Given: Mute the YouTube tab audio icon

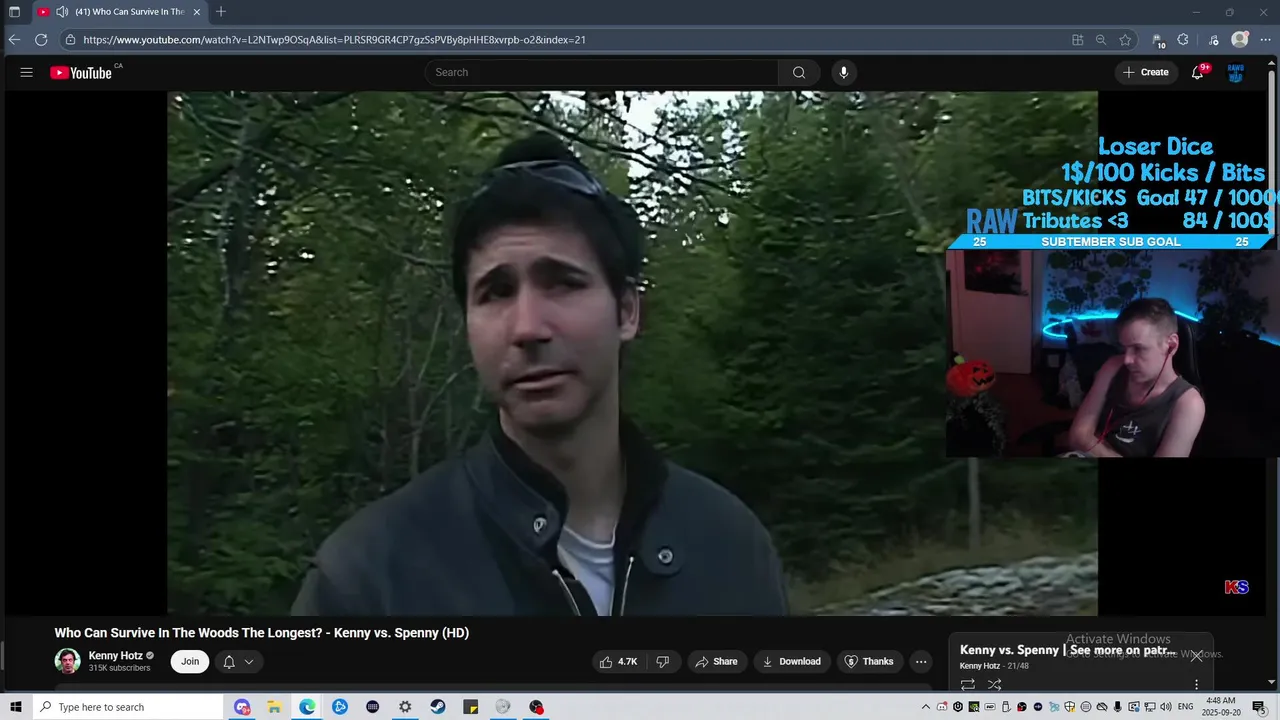Looking at the screenshot, I should pyautogui.click(x=62, y=12).
